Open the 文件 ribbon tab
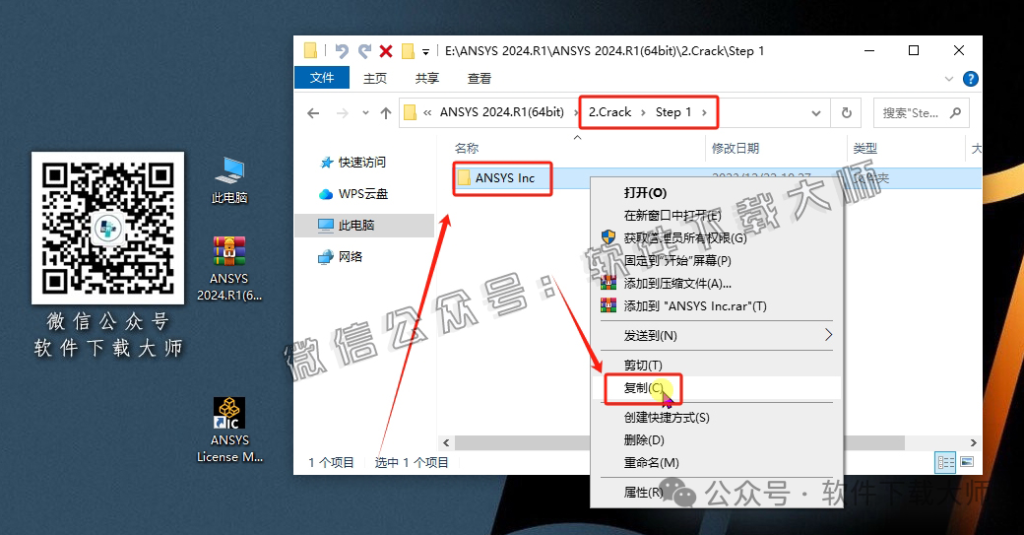The image size is (1024, 535). click(x=322, y=78)
